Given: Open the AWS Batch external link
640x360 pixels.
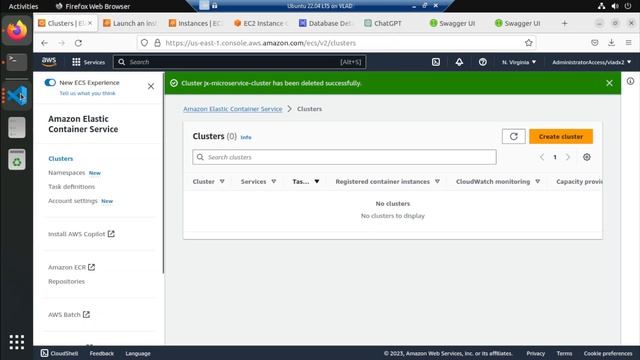Looking at the screenshot, I should coord(69,314).
